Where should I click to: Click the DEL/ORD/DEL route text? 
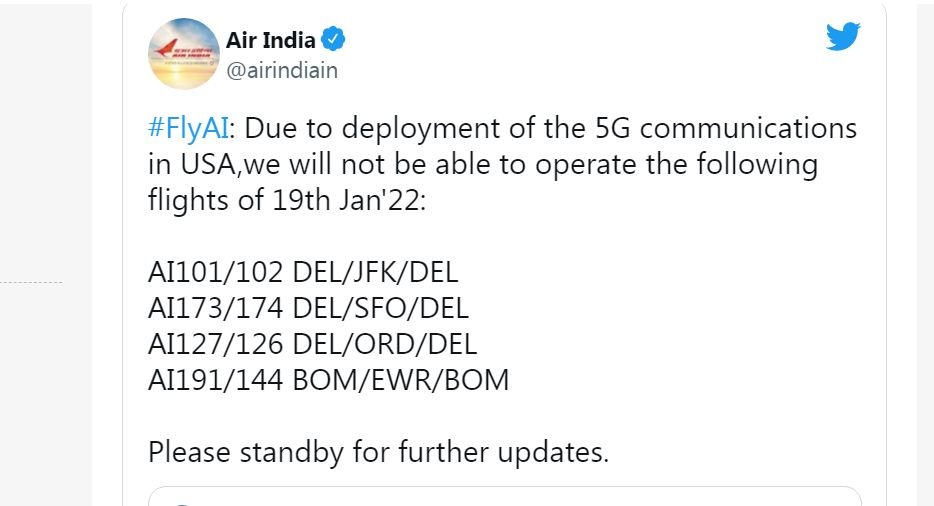coord(385,344)
